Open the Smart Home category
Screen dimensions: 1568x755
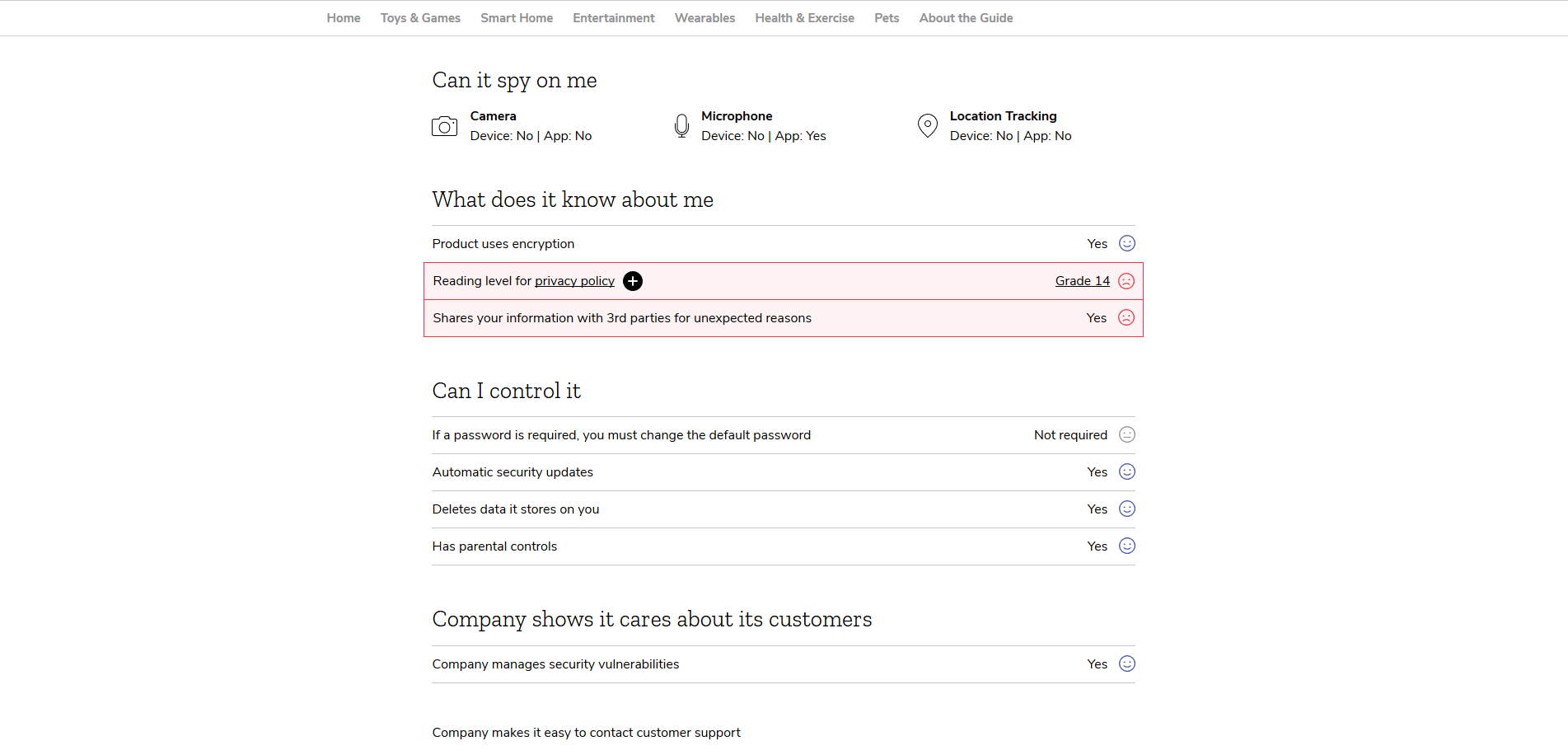[x=517, y=18]
